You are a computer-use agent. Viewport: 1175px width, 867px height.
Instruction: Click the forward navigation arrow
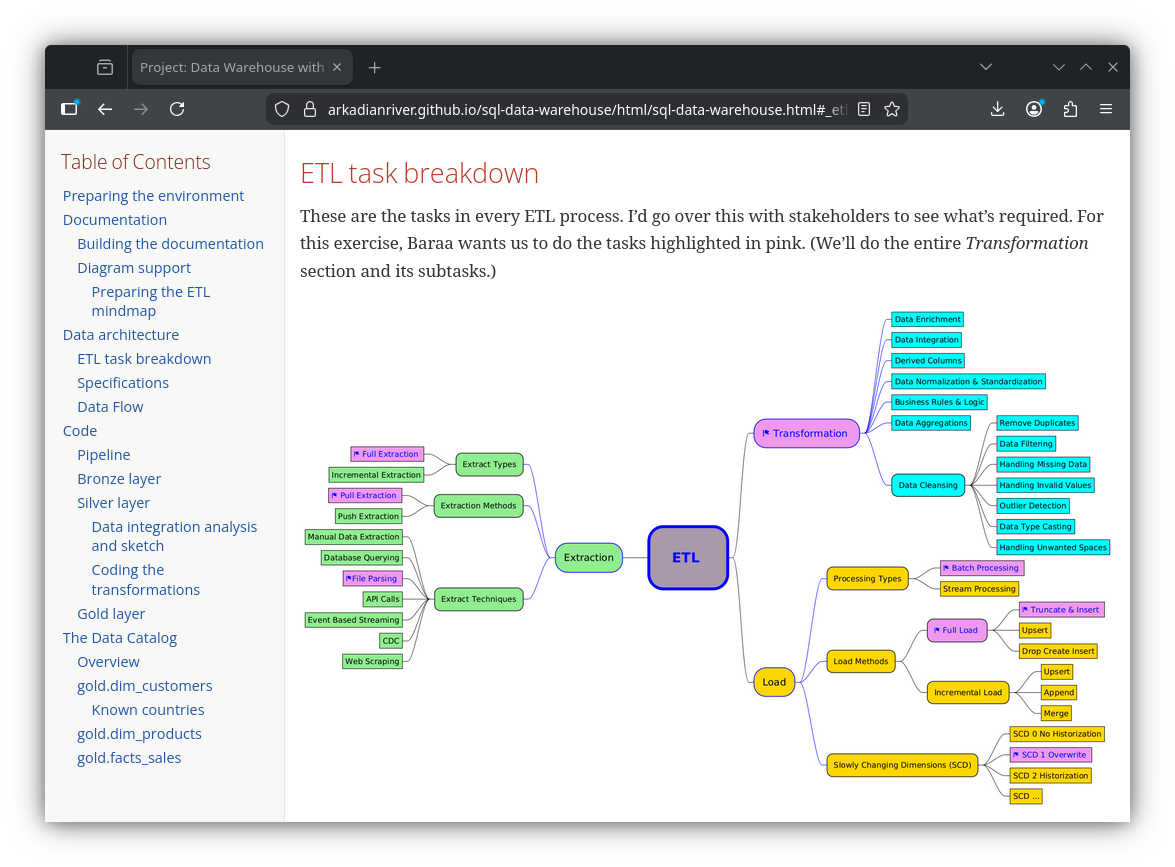click(x=141, y=109)
